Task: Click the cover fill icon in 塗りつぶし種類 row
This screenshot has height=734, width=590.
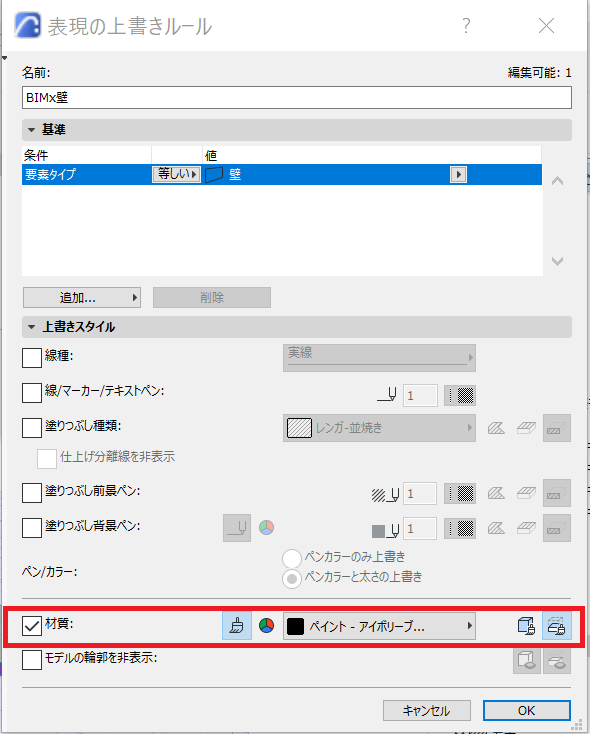Action: (526, 428)
